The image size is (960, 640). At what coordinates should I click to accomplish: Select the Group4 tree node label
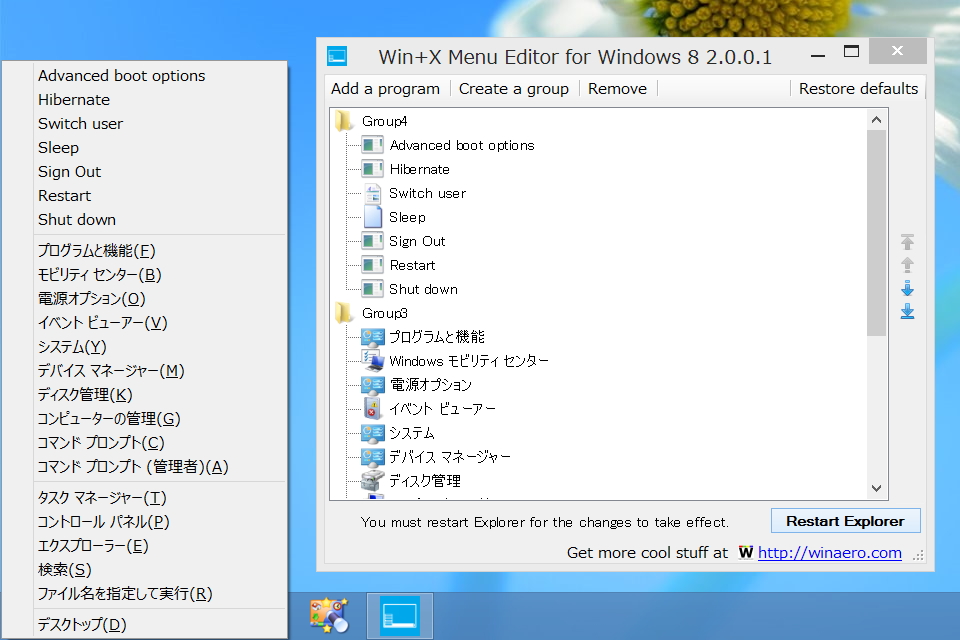point(384,121)
